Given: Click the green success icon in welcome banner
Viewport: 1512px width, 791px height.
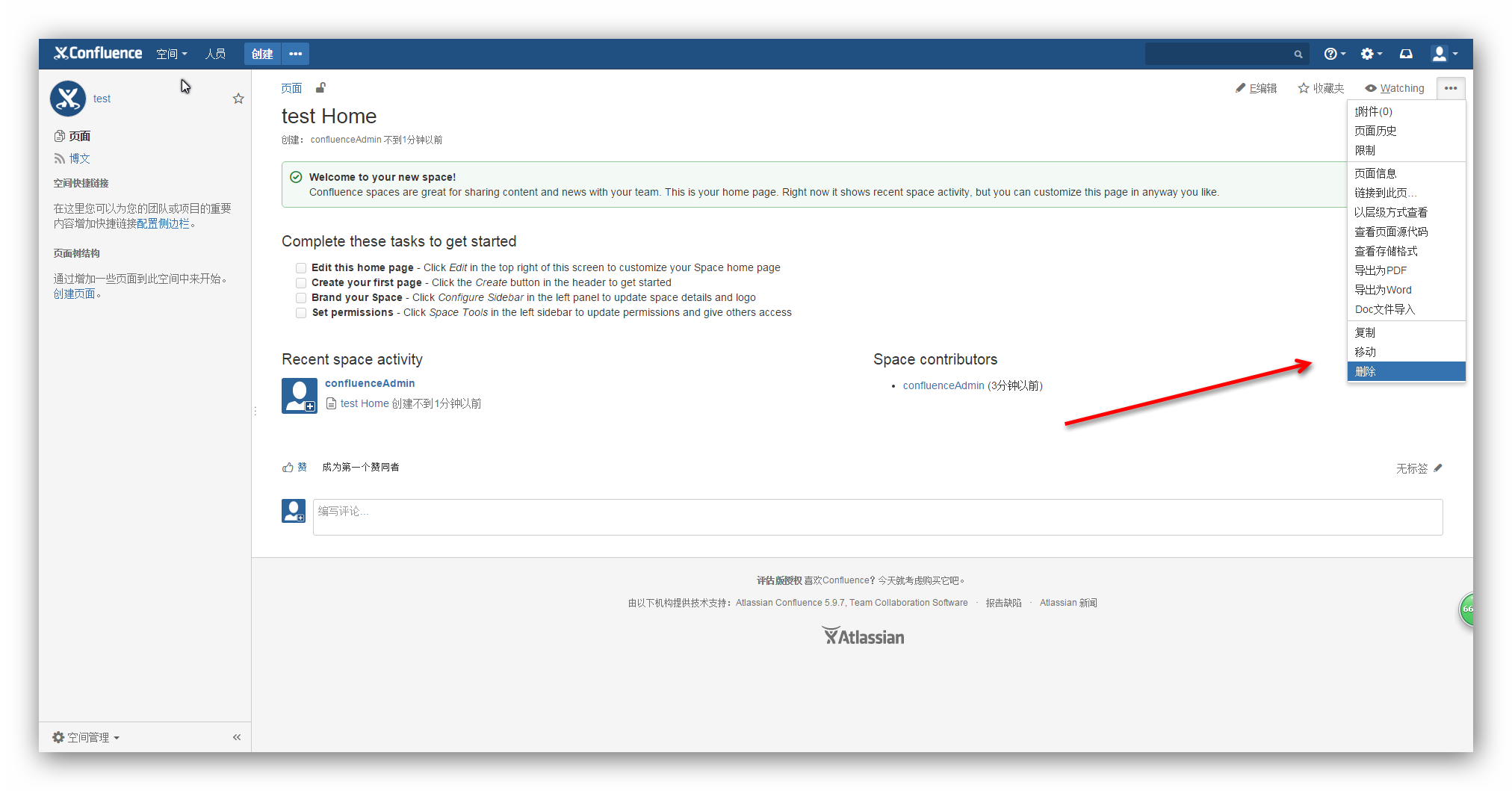Looking at the screenshot, I should 296,177.
